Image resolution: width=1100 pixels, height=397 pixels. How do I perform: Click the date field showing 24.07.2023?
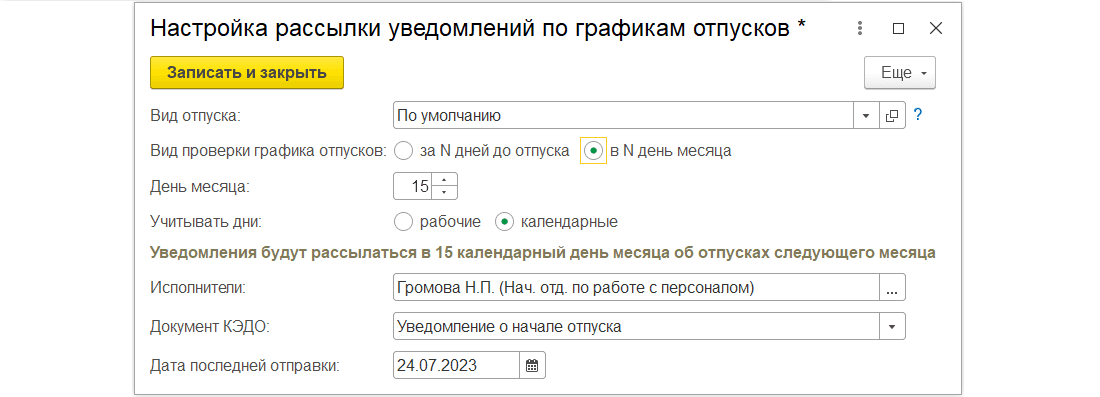(457, 365)
